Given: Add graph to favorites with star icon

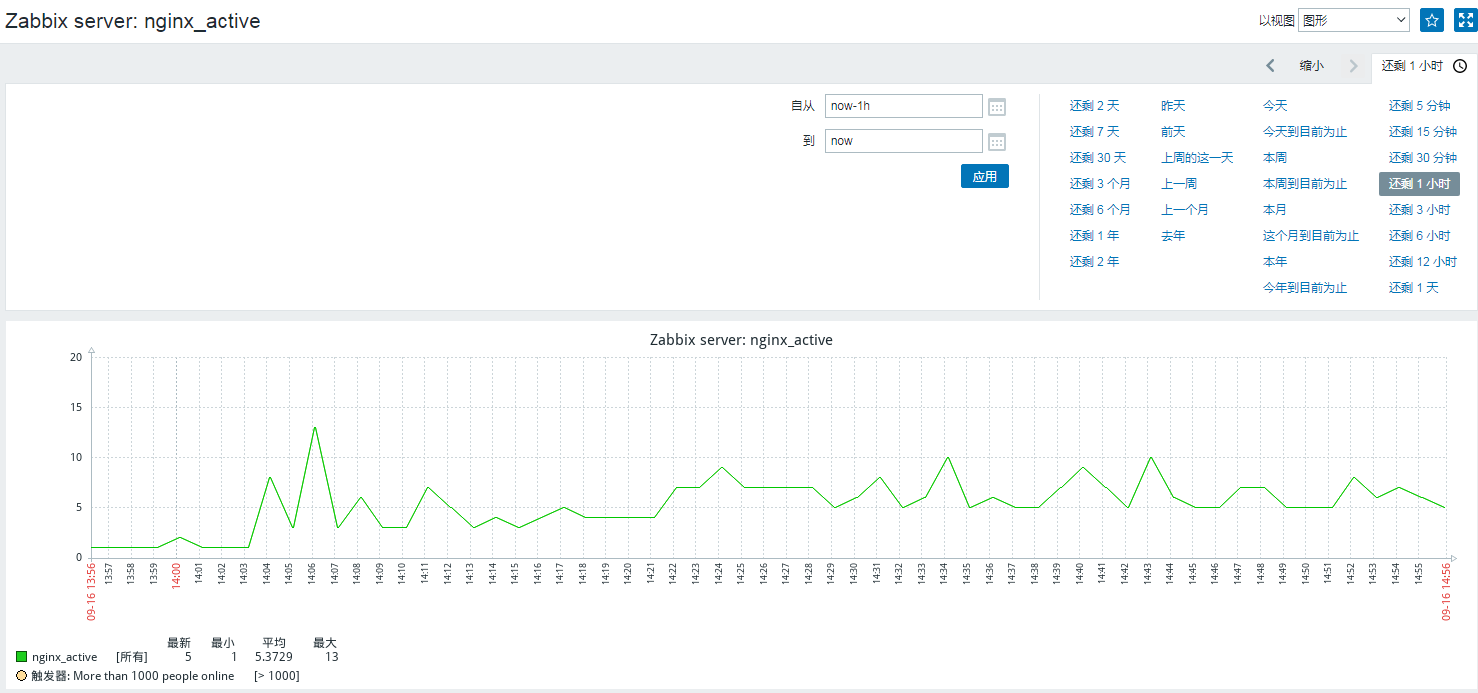Looking at the screenshot, I should click(1431, 20).
